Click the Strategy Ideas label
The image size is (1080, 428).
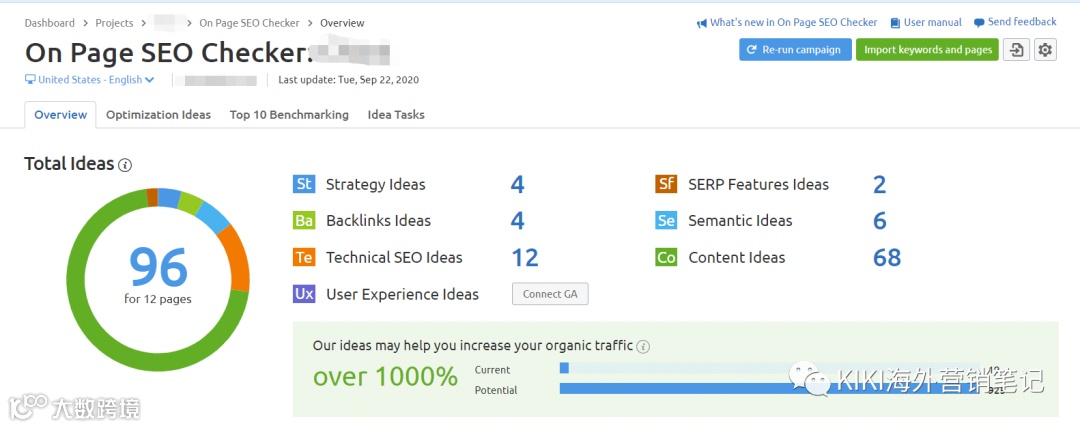[x=376, y=185]
